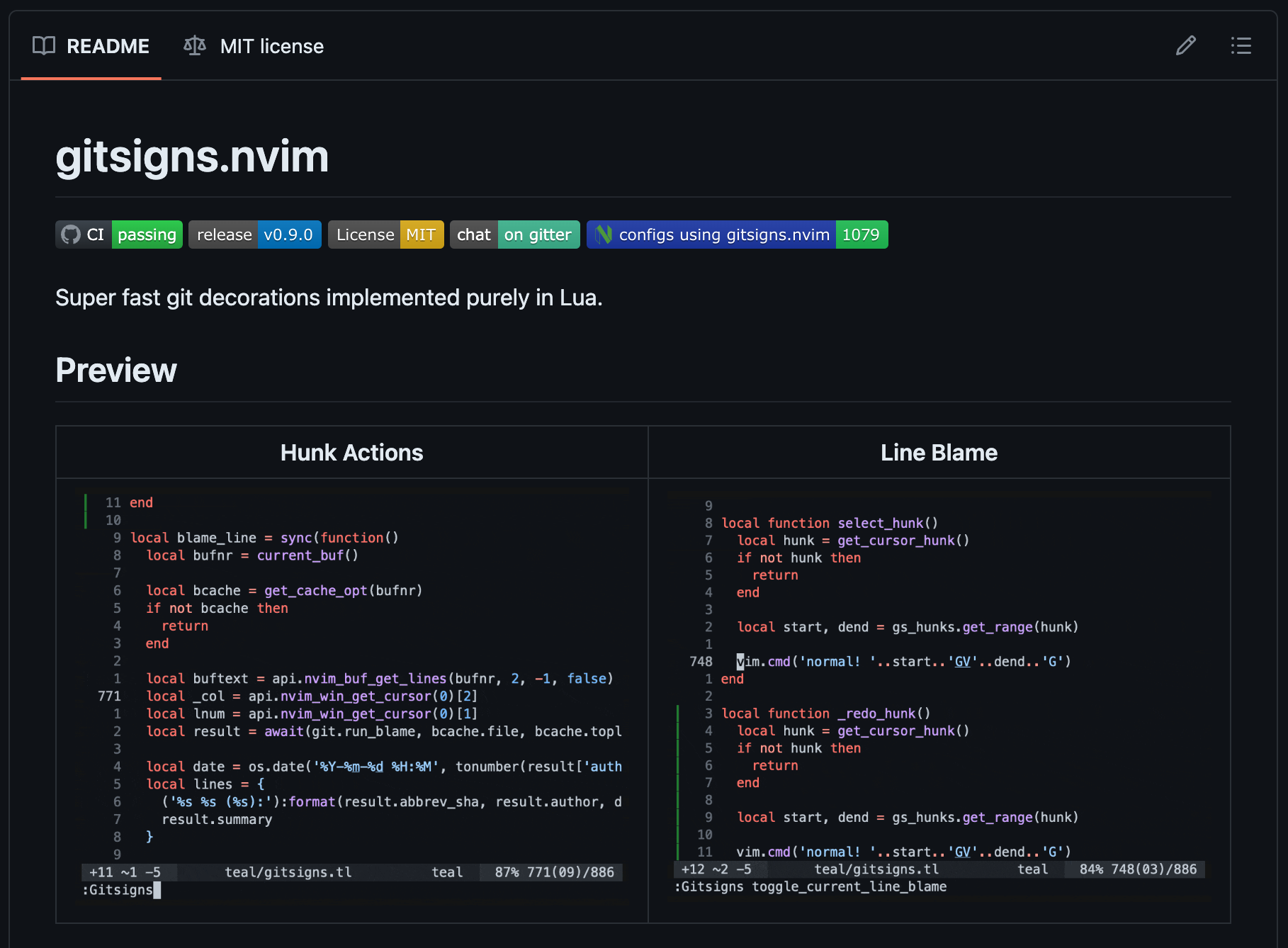The image size is (1288, 948).
Task: Click the Preview section heading
Action: tap(116, 370)
